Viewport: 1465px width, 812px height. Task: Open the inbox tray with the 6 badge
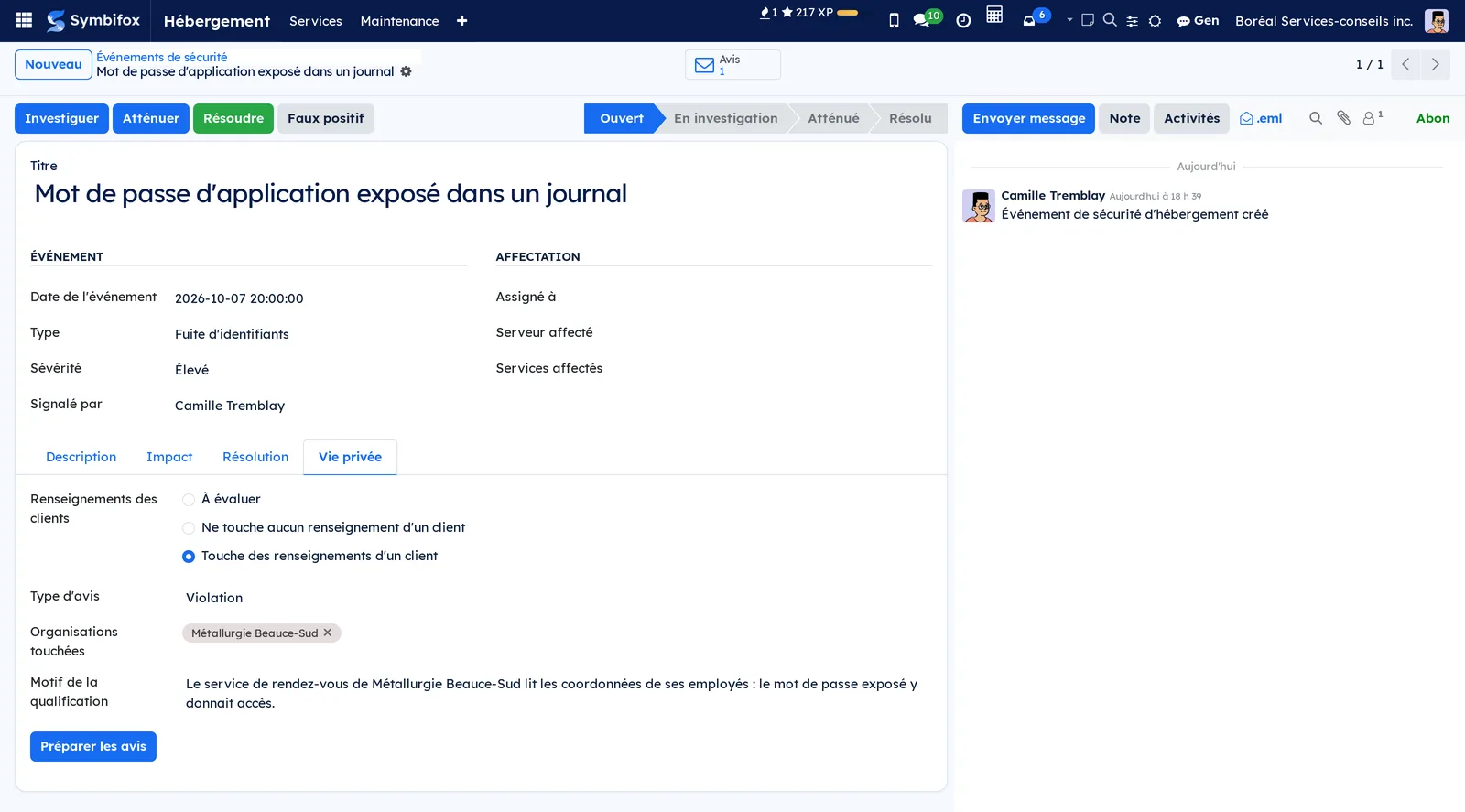[x=1036, y=18]
